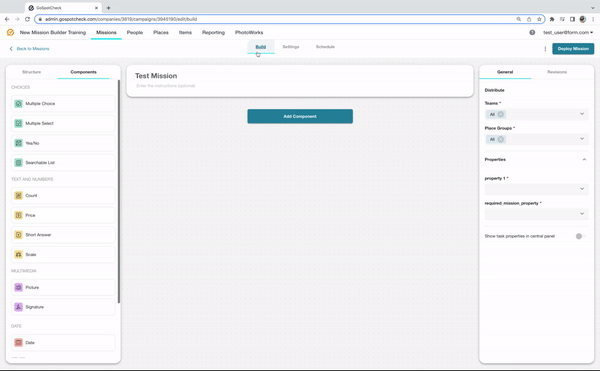The height and width of the screenshot is (371, 600).
Task: Click the Searchable List component icon
Action: [18, 163]
